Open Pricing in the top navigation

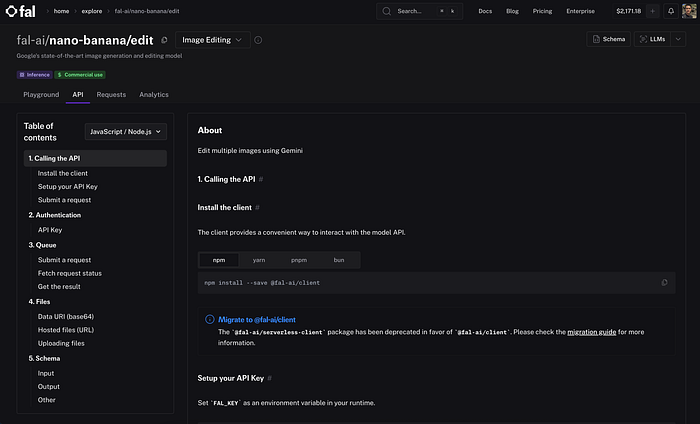pyautogui.click(x=542, y=11)
